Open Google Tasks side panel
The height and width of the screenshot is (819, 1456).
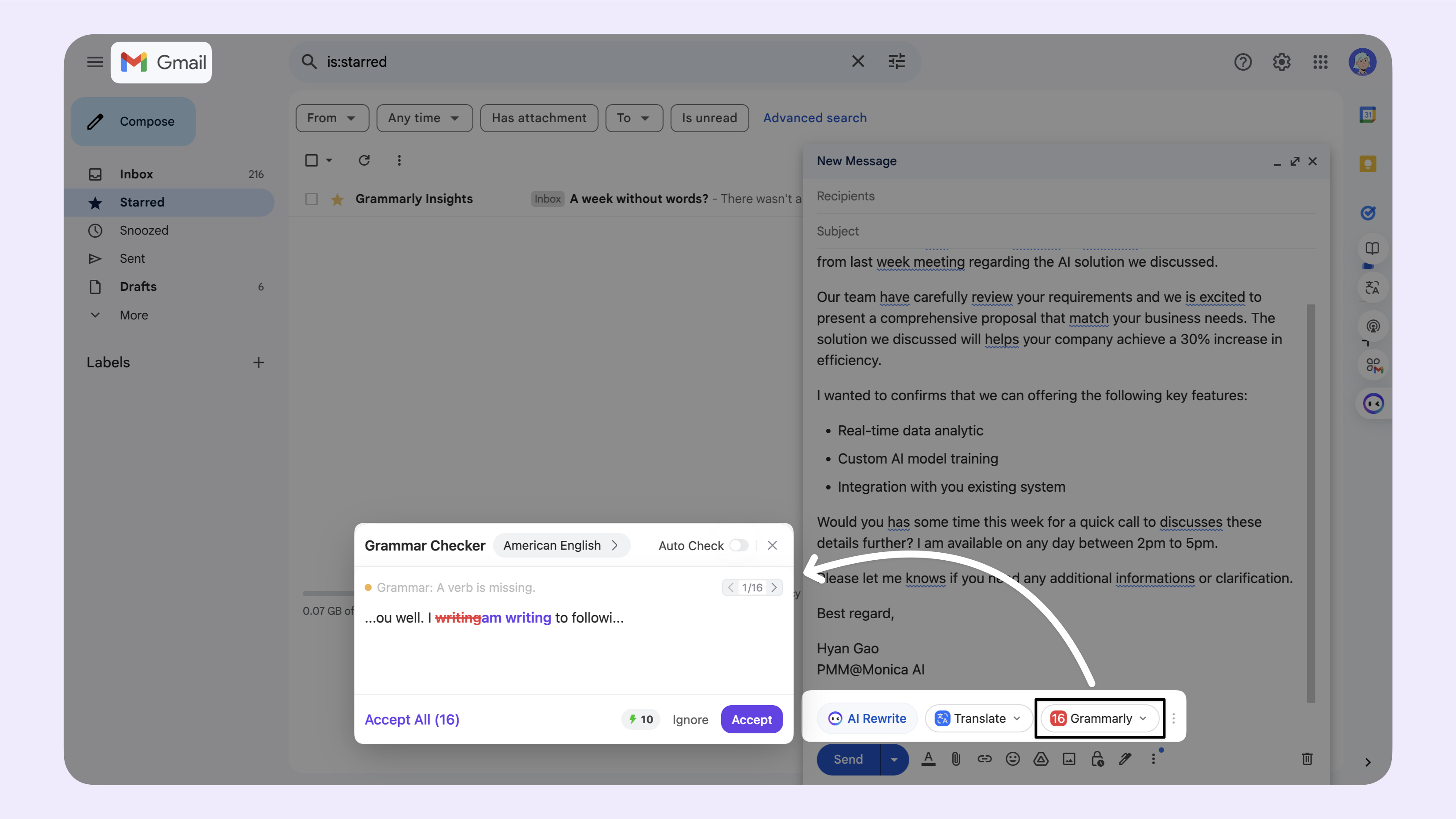(x=1368, y=213)
